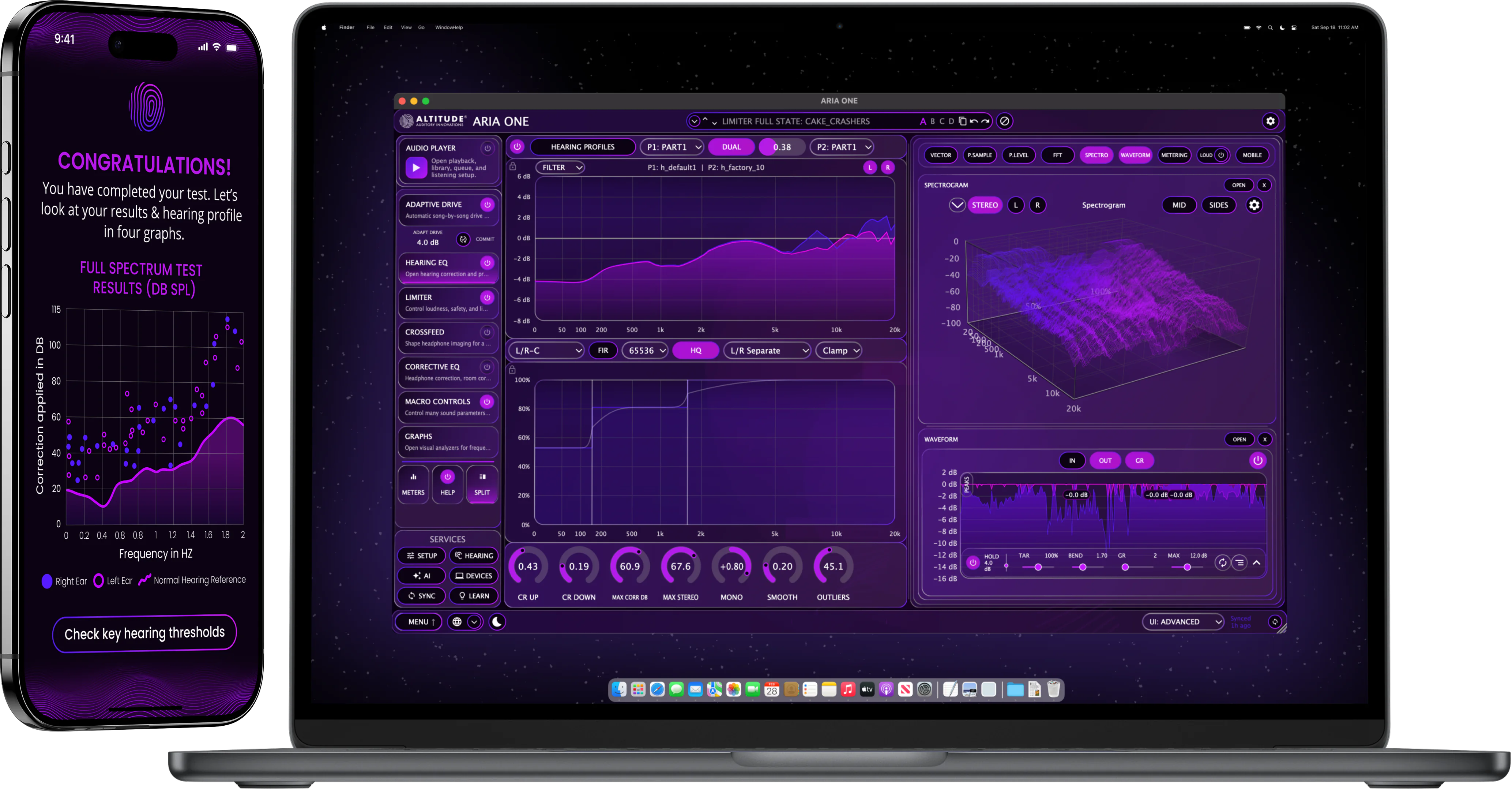Click the MENU button at bottom left

(418, 621)
